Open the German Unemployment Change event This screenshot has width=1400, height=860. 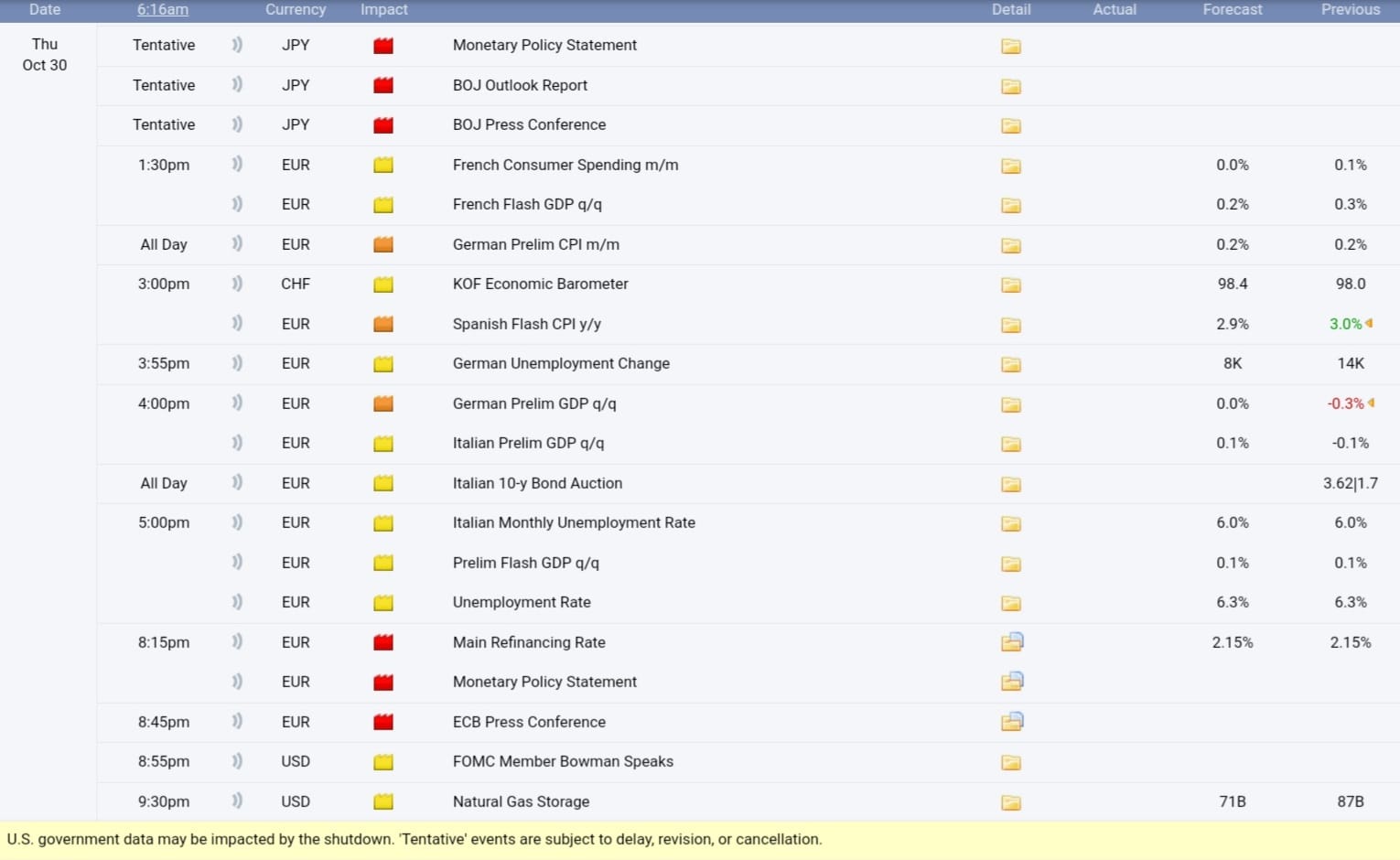[x=561, y=363]
